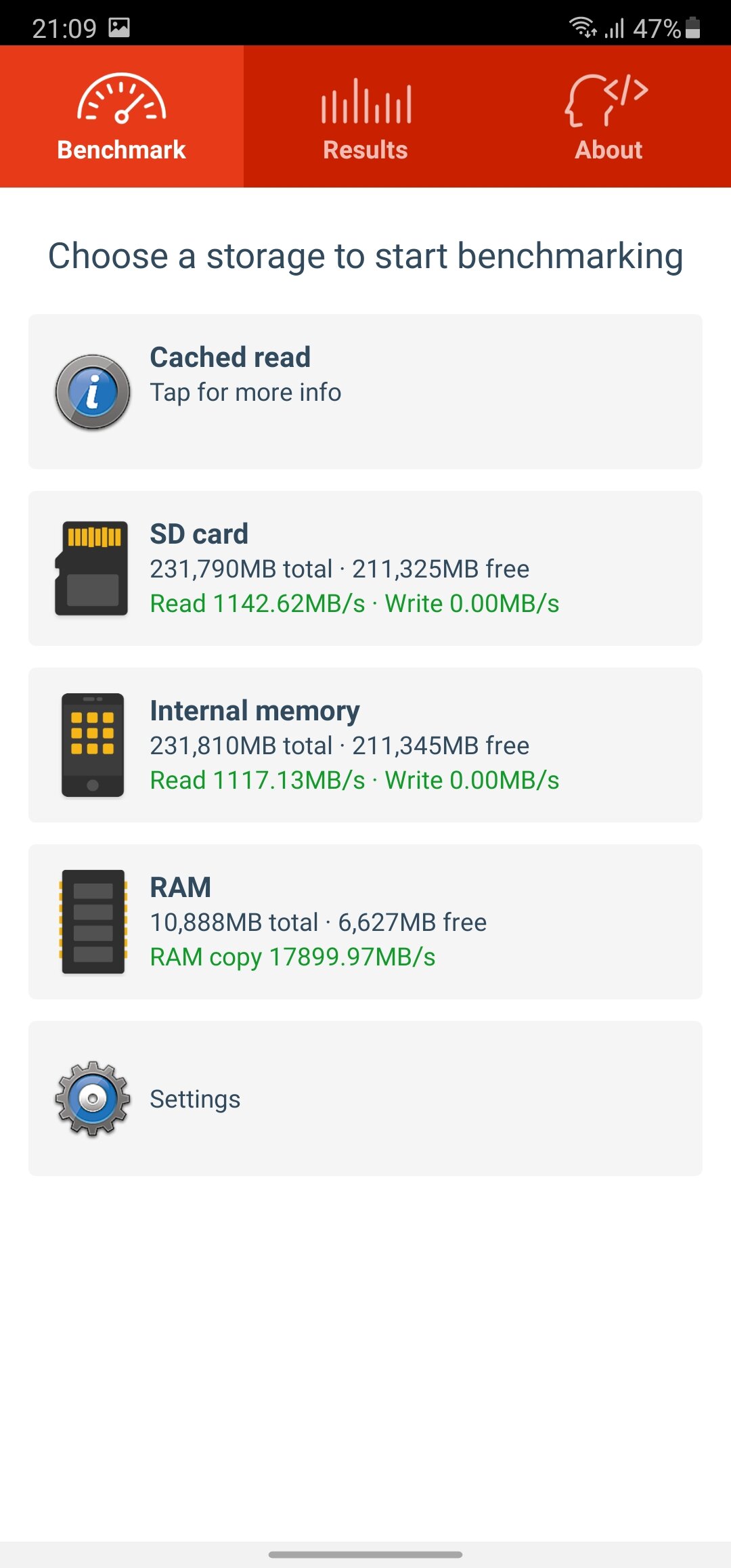Tap the Results bar chart icon
The image size is (731, 1568).
[x=365, y=101]
